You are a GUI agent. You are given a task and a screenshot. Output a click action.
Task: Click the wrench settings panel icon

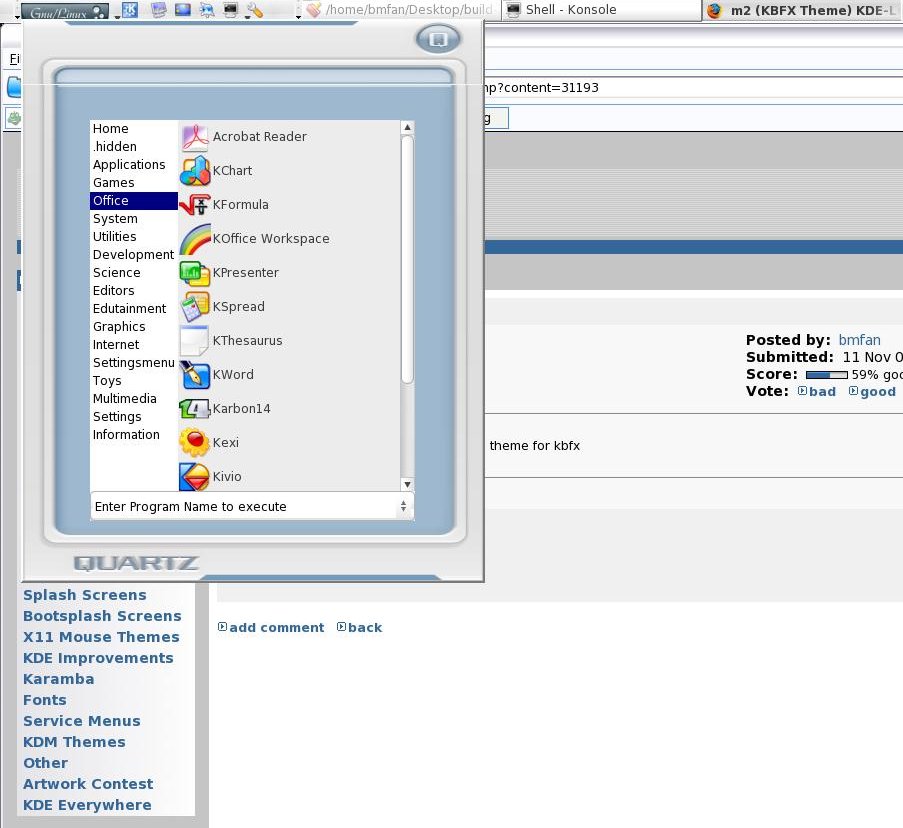point(254,10)
